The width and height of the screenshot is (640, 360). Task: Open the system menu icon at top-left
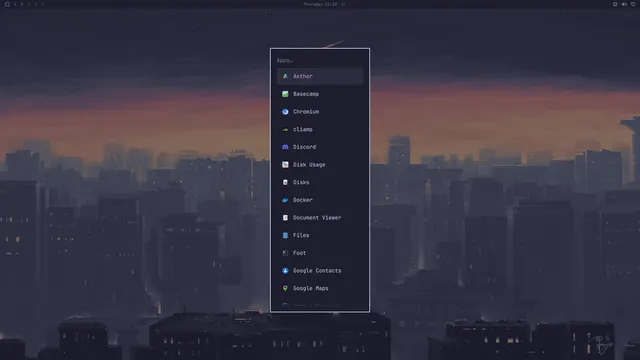pyautogui.click(x=7, y=4)
